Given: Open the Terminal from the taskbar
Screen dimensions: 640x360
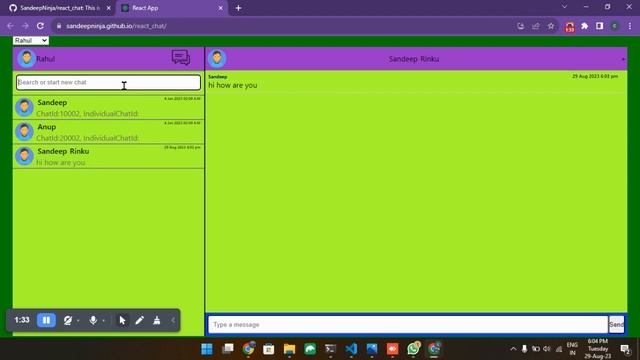Looking at the screenshot, I should pyautogui.click(x=330, y=349).
